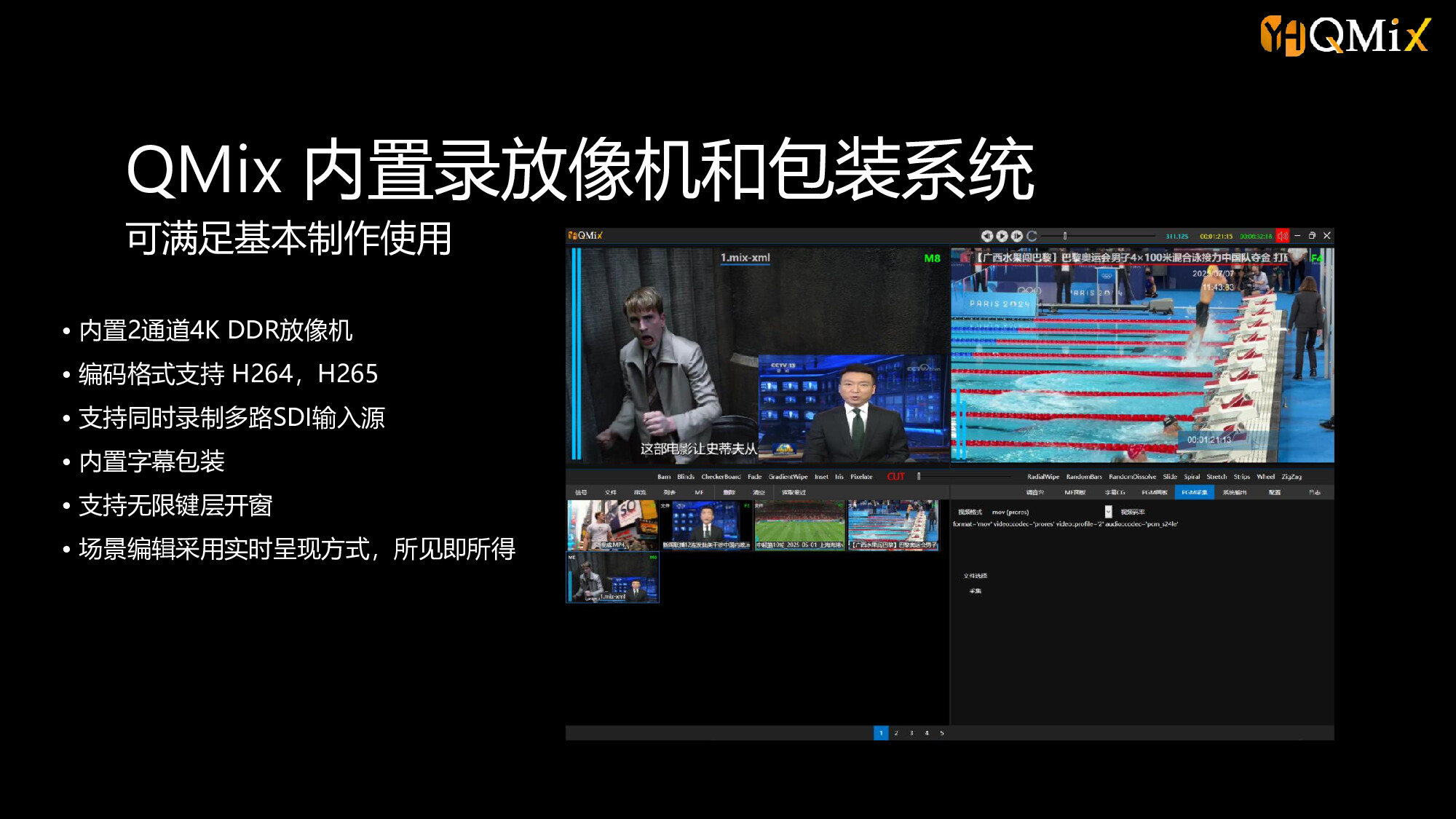Click the swimming program monitor
The image size is (1456, 819).
click(x=1142, y=355)
